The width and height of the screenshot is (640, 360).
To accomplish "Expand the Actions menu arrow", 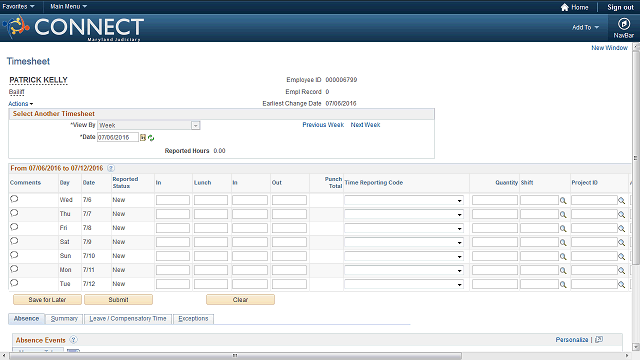I will click(31, 104).
